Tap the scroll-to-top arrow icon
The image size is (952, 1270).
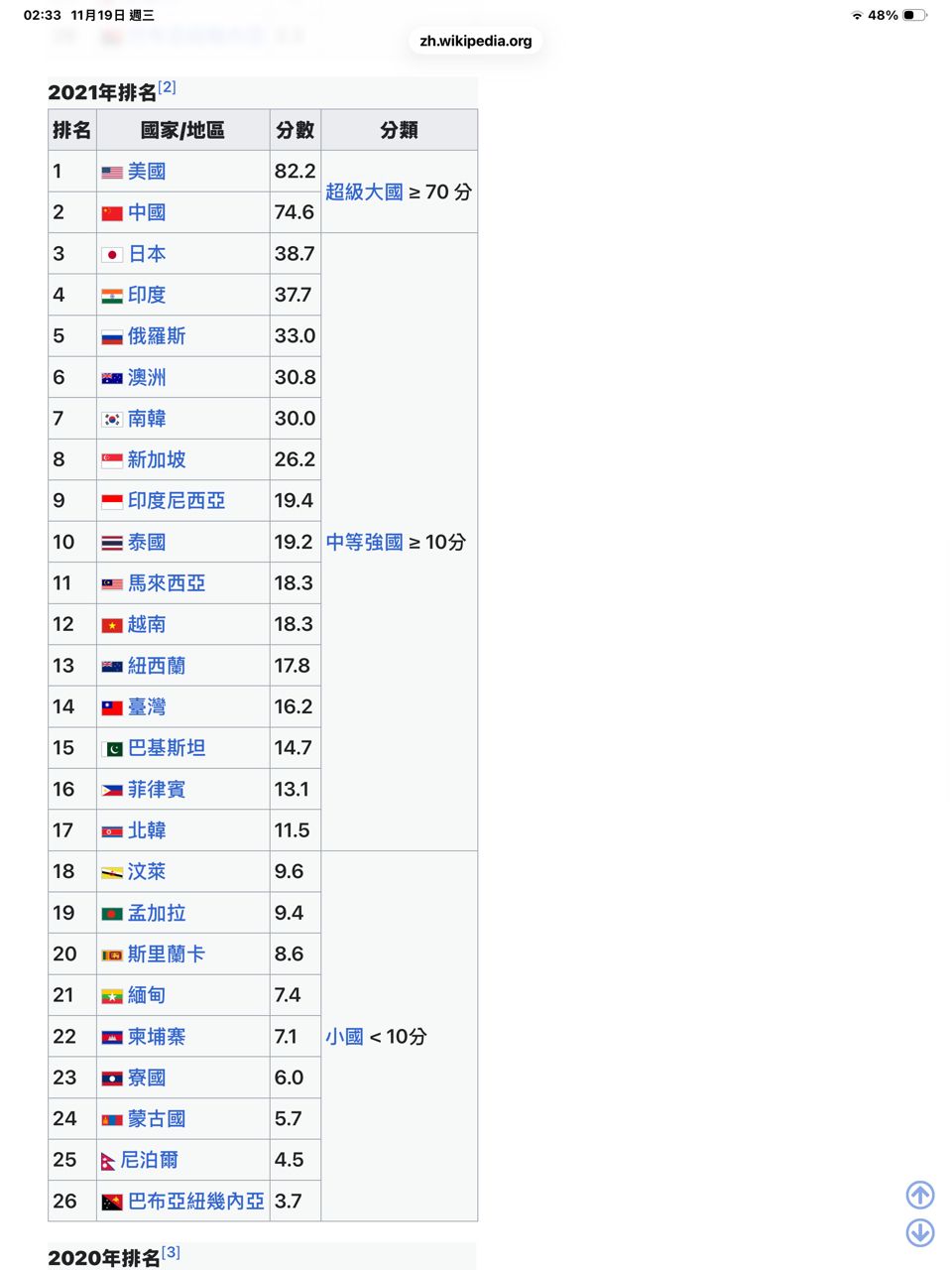(x=920, y=1195)
